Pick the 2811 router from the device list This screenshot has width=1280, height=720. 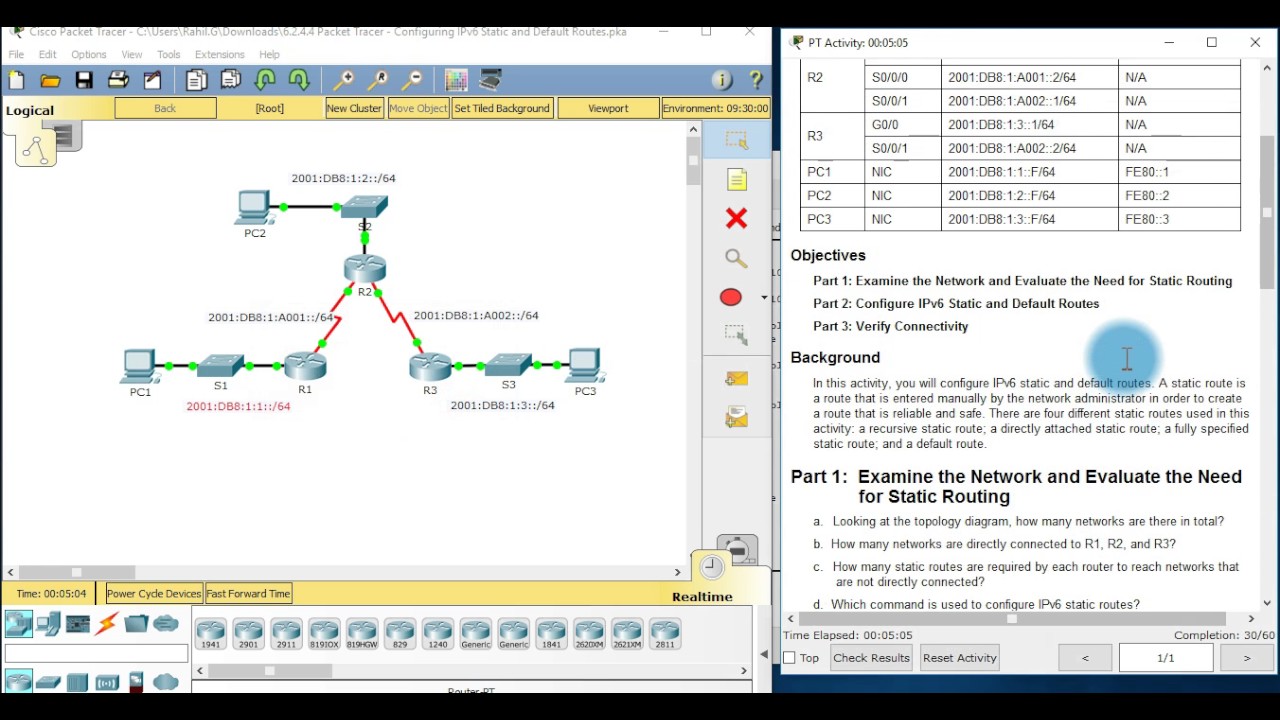[x=665, y=634]
